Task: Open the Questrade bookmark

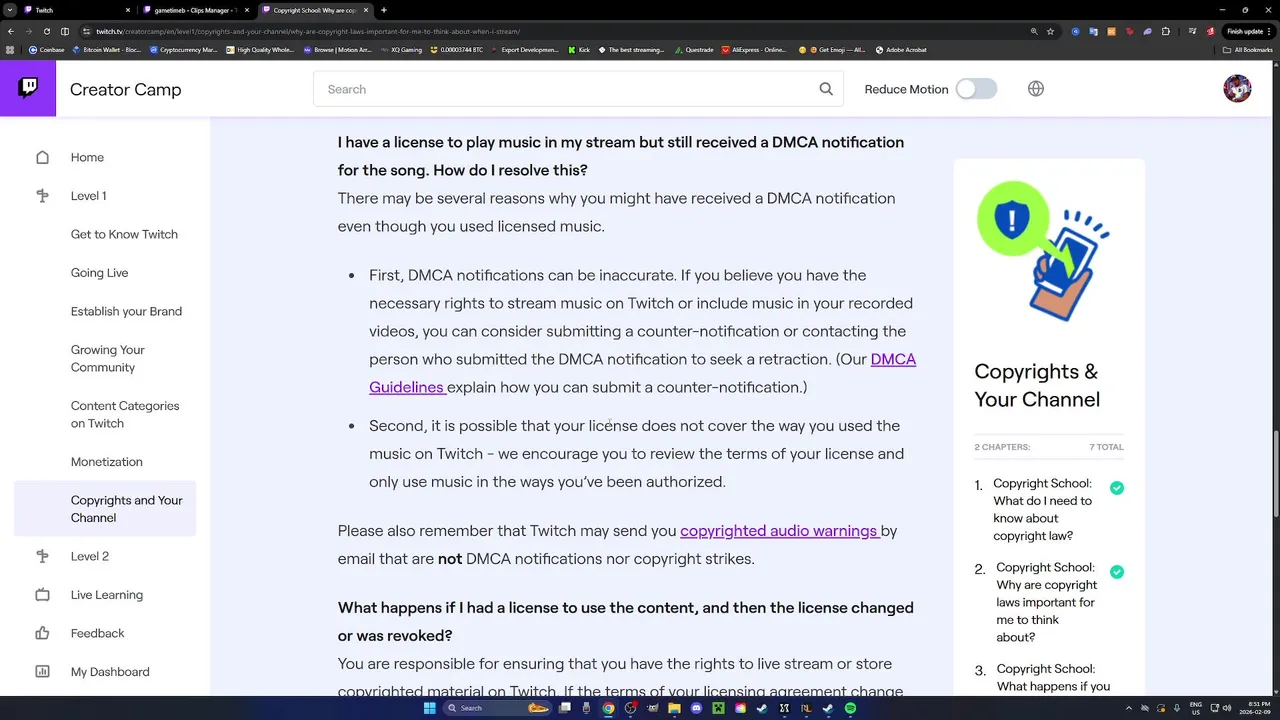Action: coord(694,49)
